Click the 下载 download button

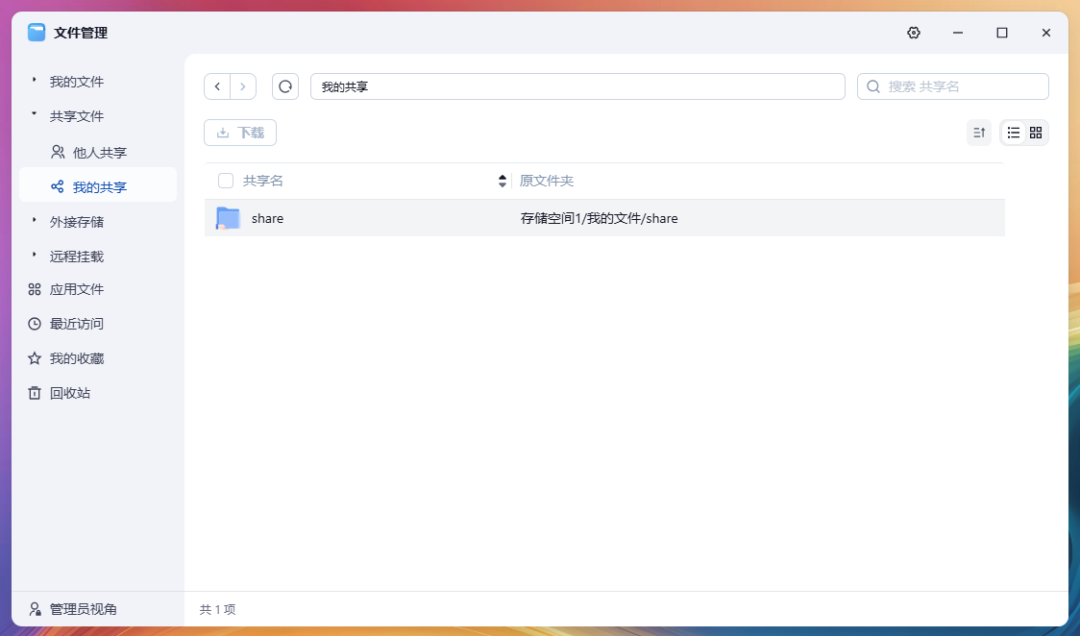tap(240, 132)
